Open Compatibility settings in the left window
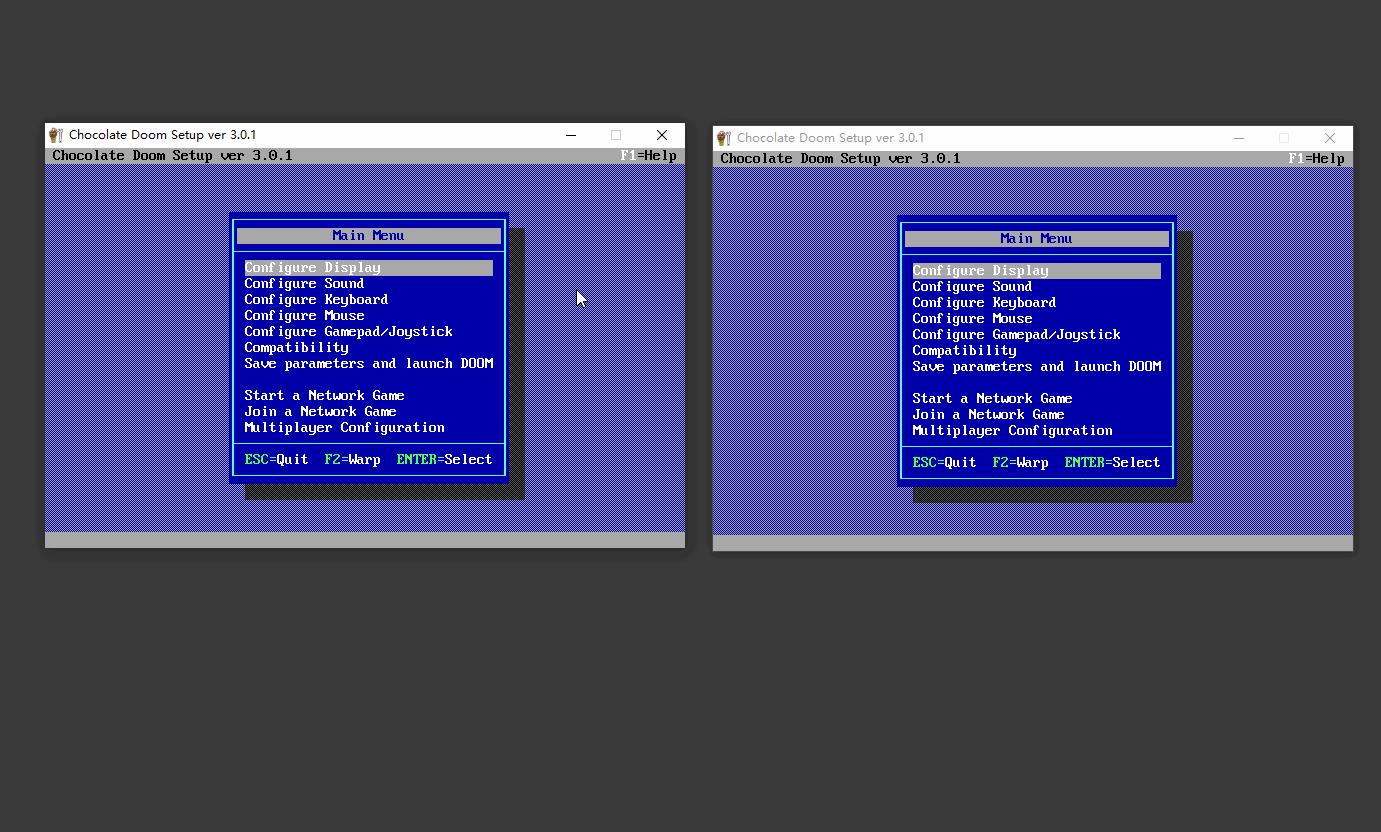Screen dimensions: 1381x832 tap(296, 348)
